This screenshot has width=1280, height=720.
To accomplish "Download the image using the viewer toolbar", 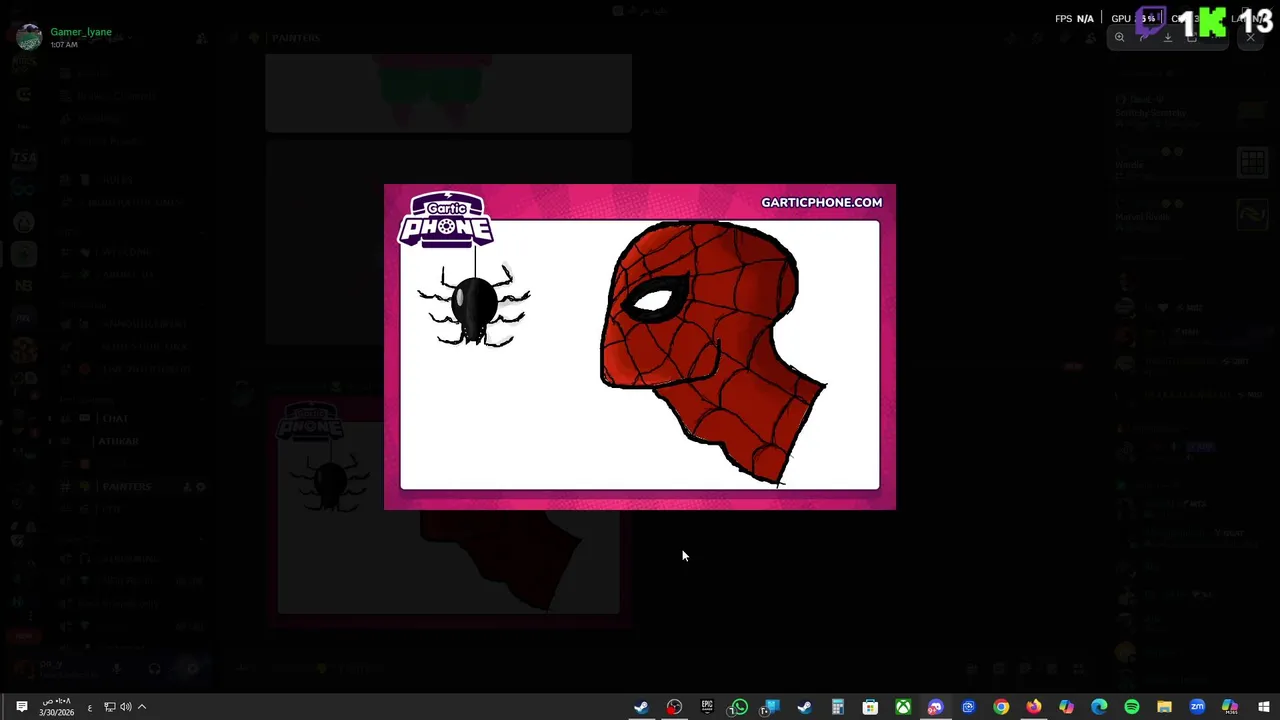I will click(1167, 37).
